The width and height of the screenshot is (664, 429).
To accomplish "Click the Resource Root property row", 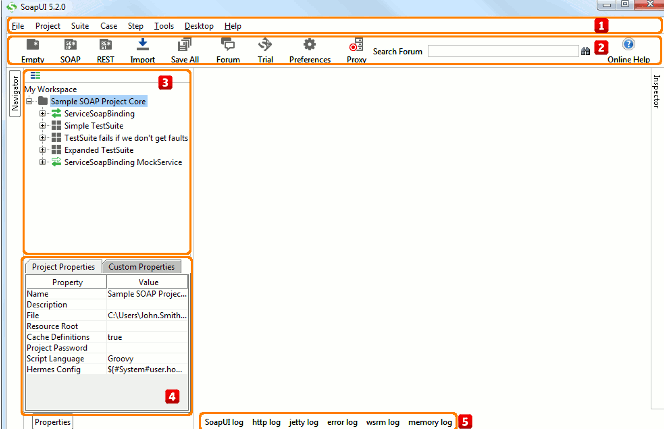I will pos(107,326).
